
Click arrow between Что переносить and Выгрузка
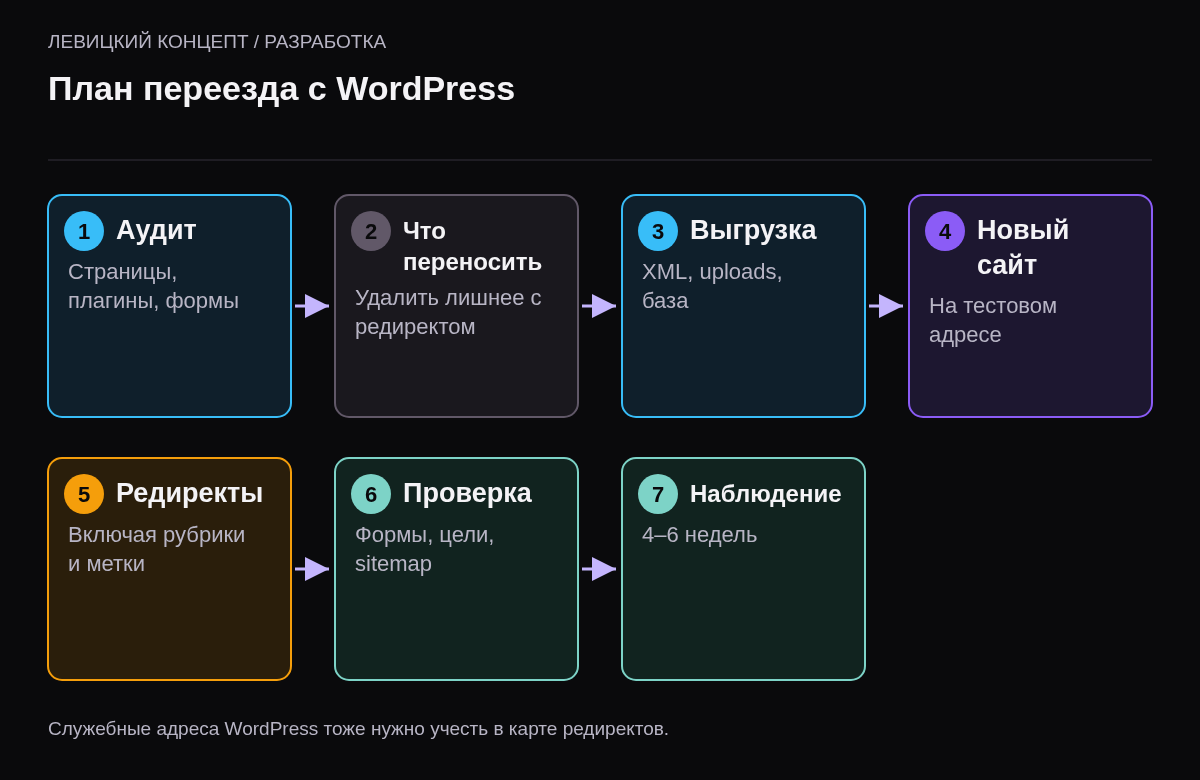coord(599,306)
